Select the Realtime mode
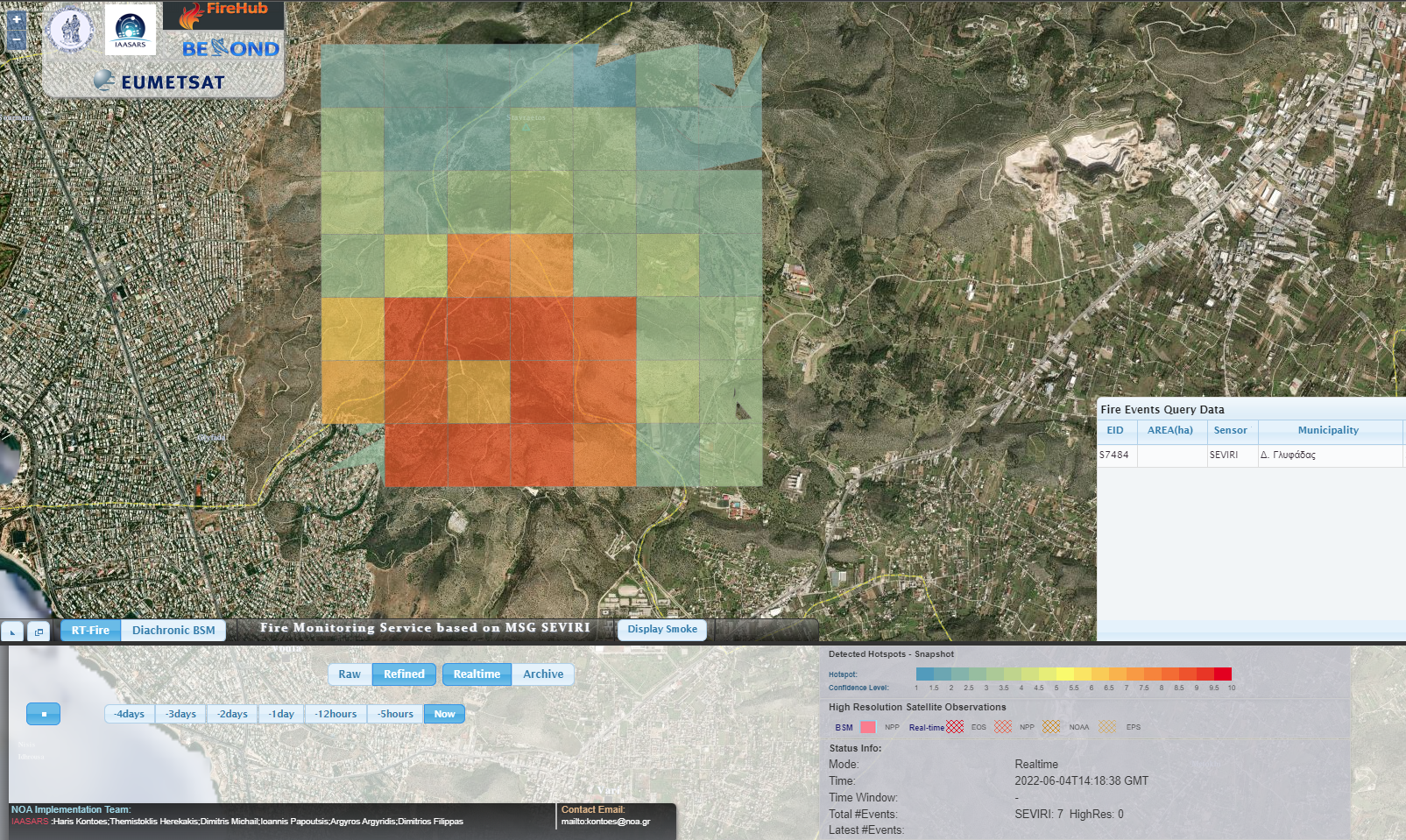1406x840 pixels. pyautogui.click(x=477, y=674)
